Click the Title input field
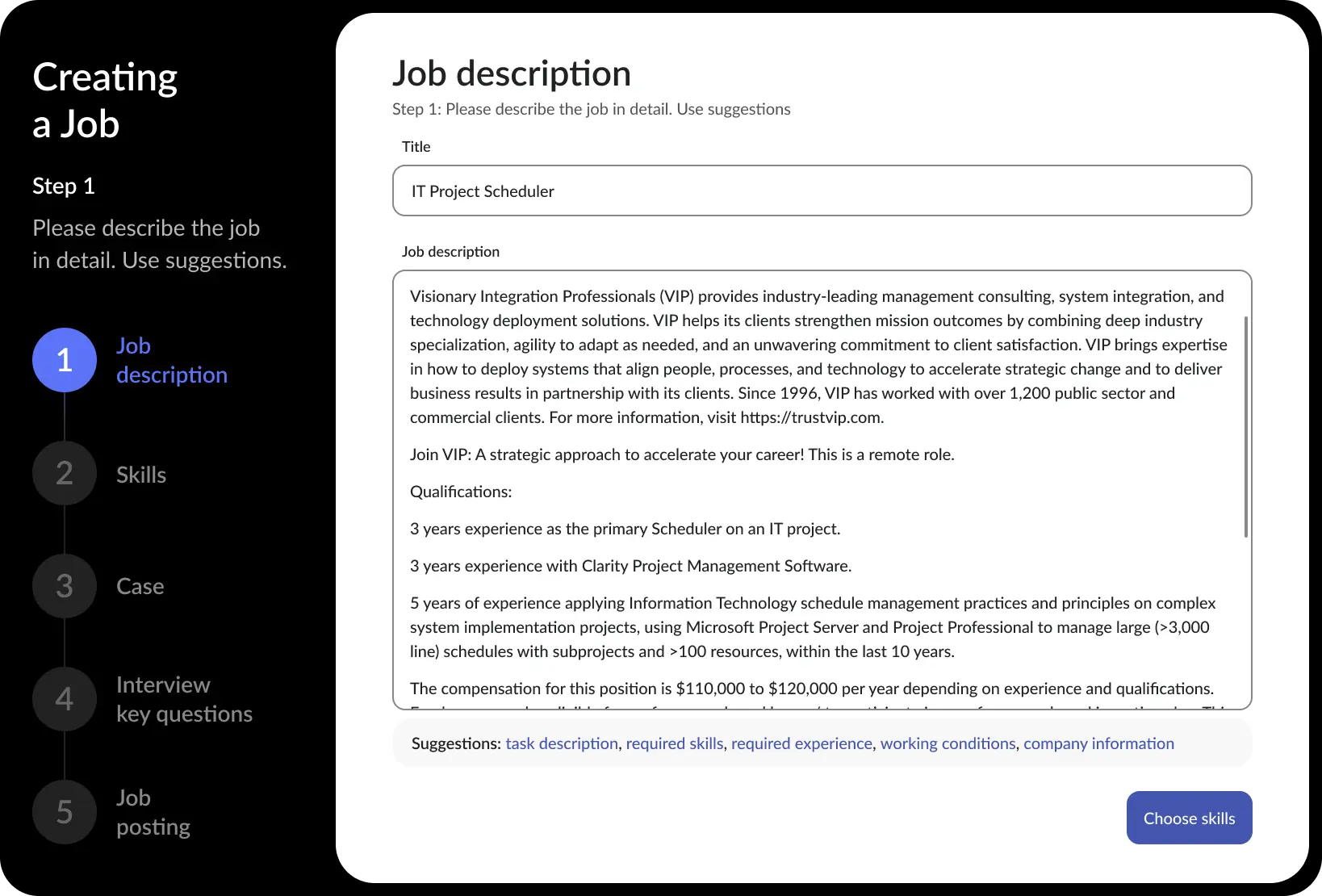The image size is (1322, 896). 822,191
